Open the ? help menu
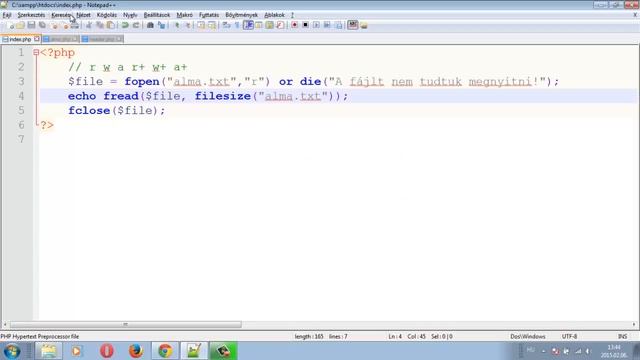 point(292,15)
